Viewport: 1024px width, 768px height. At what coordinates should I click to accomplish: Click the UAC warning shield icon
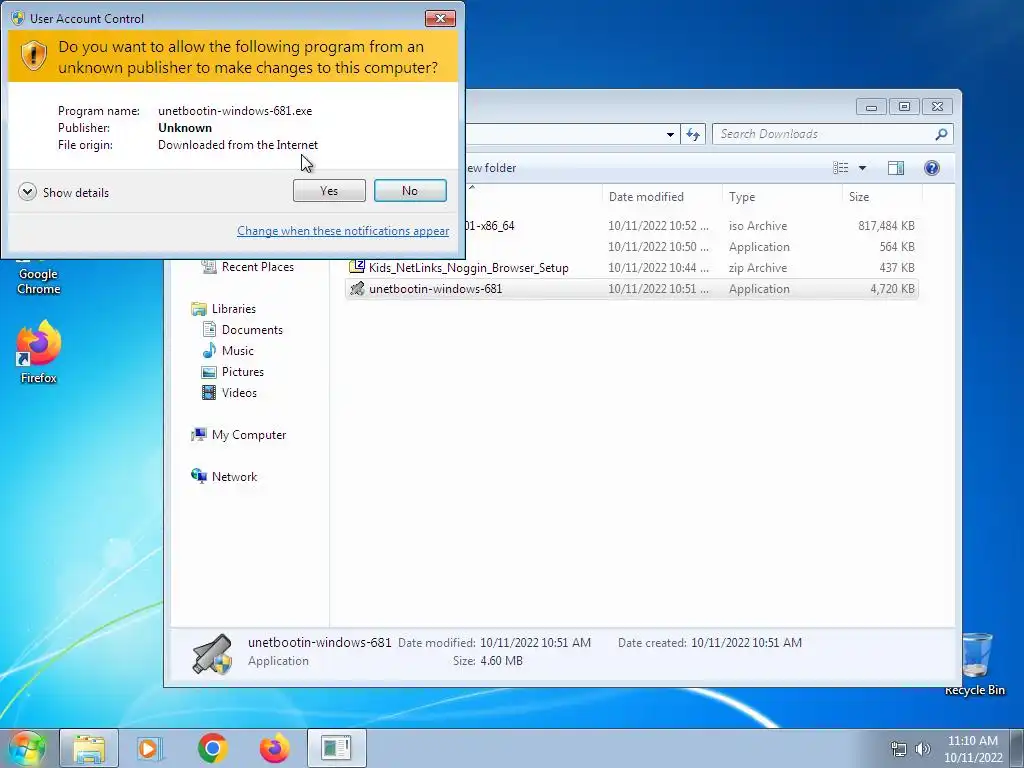[33, 56]
